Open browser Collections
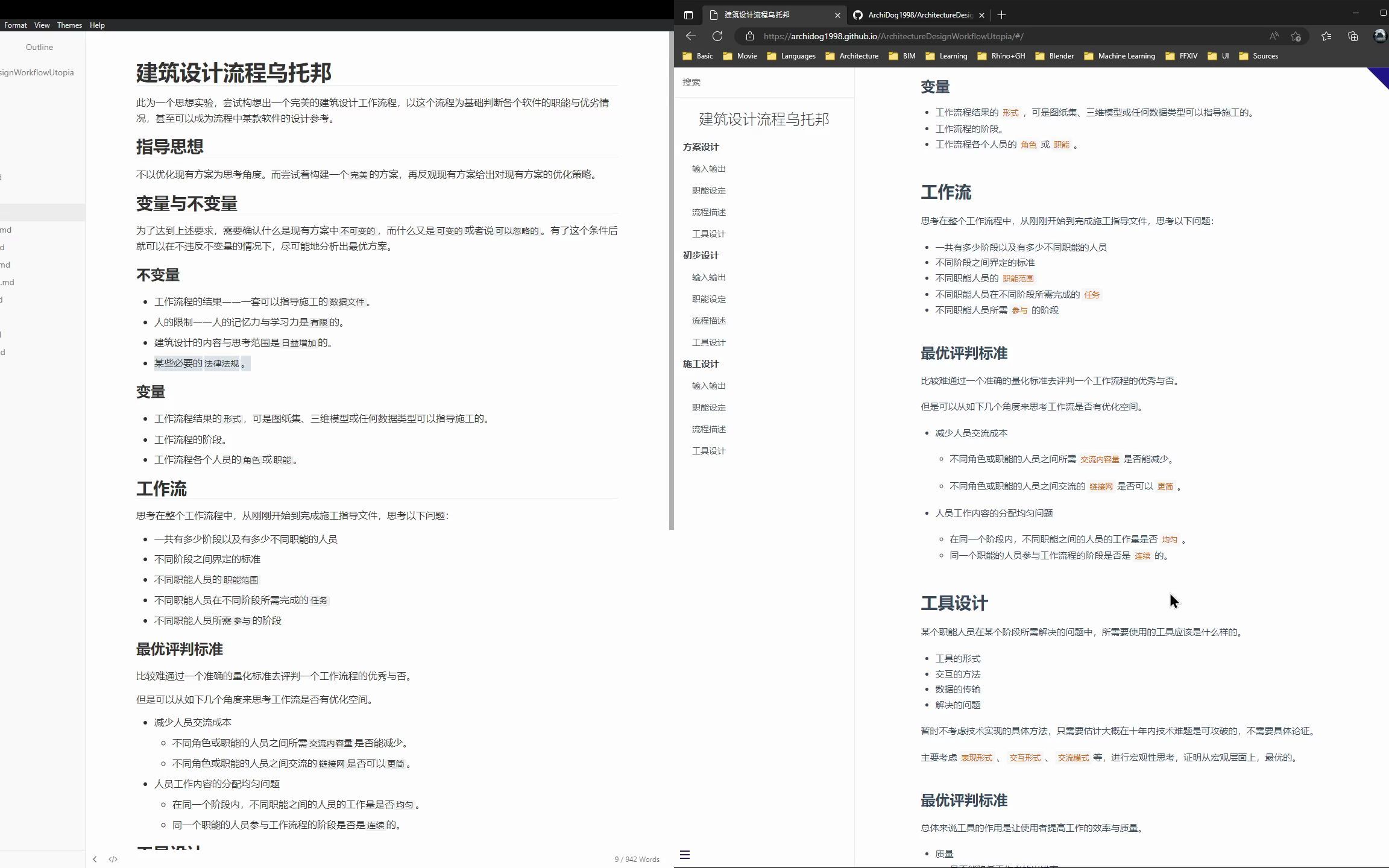This screenshot has height=868, width=1389. coord(1353,36)
